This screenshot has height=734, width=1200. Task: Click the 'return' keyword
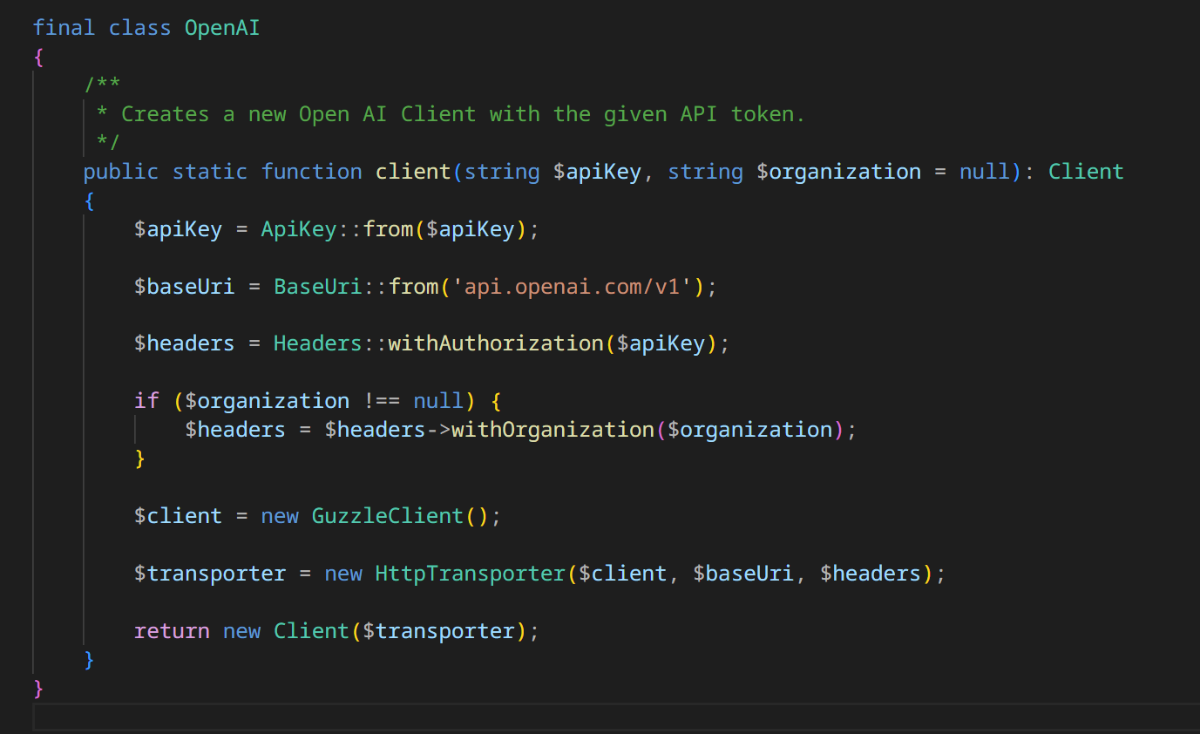click(171, 631)
